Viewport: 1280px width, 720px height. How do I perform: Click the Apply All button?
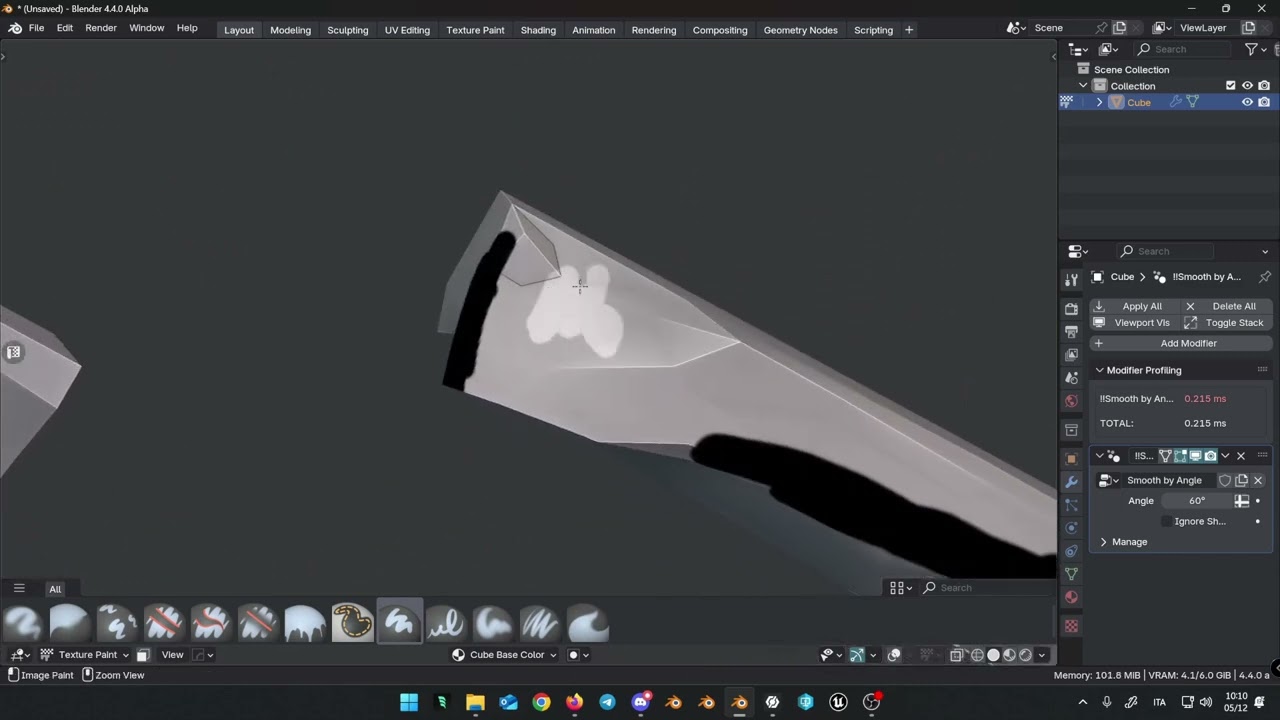tap(1132, 306)
